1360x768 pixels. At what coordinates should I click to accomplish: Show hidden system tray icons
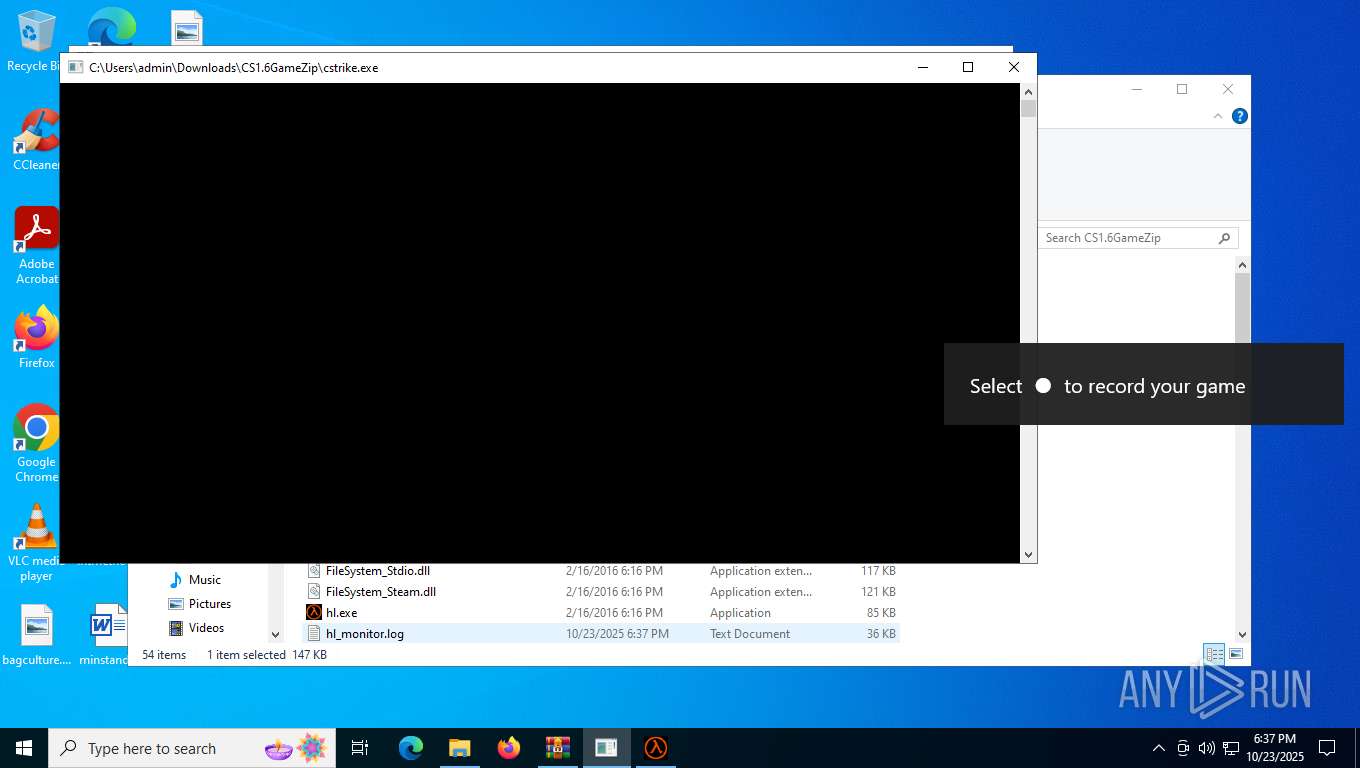tap(1159, 748)
